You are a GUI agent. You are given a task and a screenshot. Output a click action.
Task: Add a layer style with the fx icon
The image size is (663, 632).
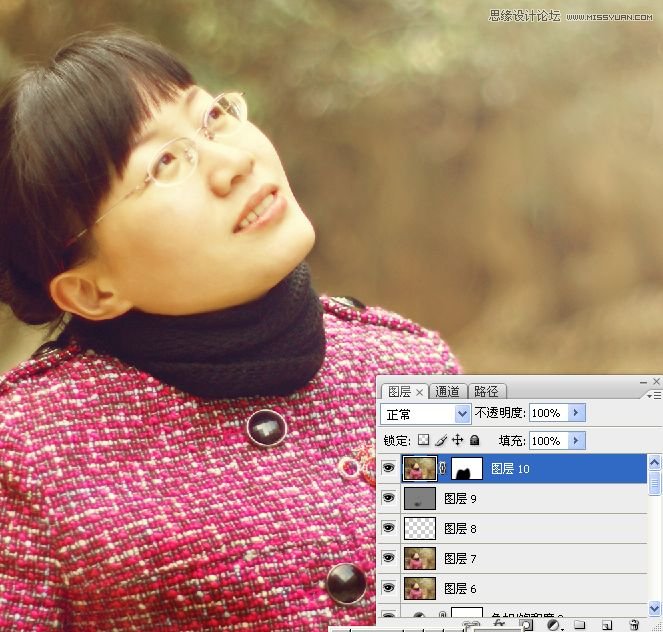pos(499,624)
